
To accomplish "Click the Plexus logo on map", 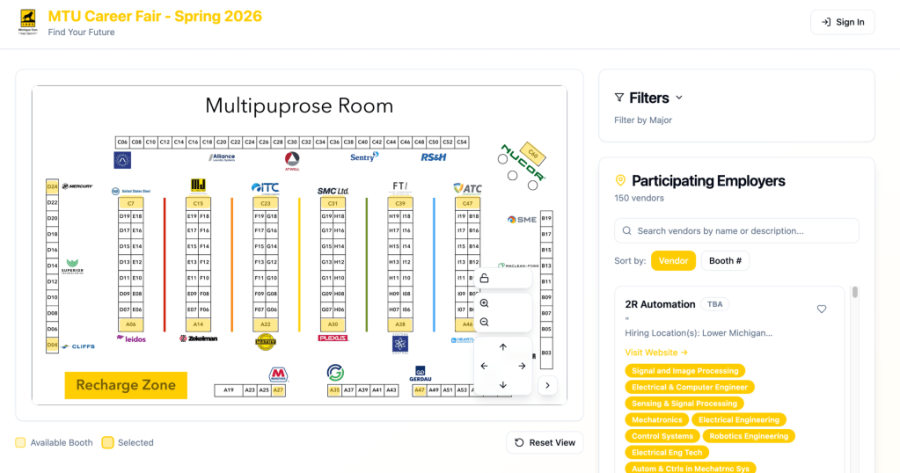I will coord(333,338).
